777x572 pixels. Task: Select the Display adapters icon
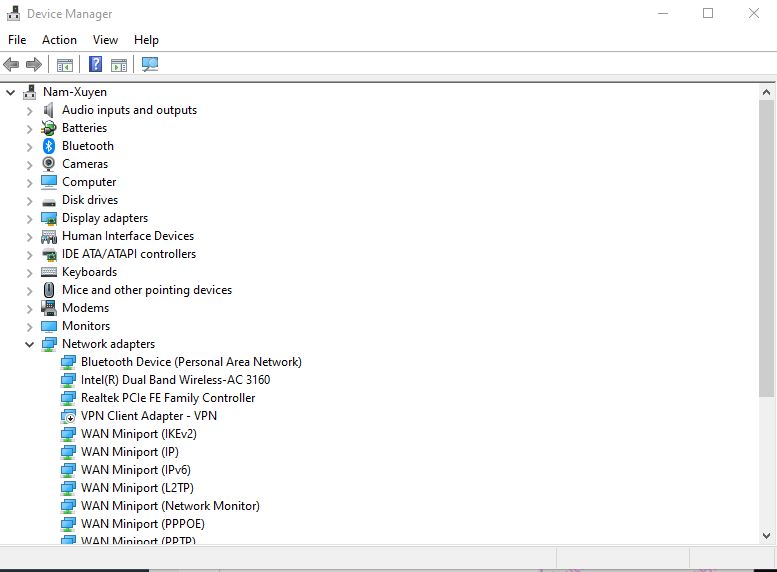click(x=49, y=218)
